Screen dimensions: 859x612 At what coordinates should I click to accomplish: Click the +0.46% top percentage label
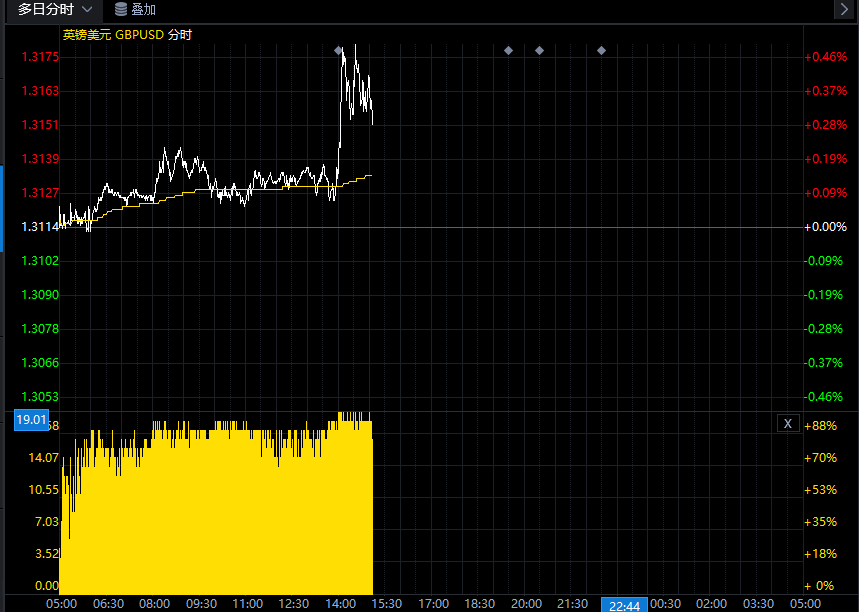point(825,57)
